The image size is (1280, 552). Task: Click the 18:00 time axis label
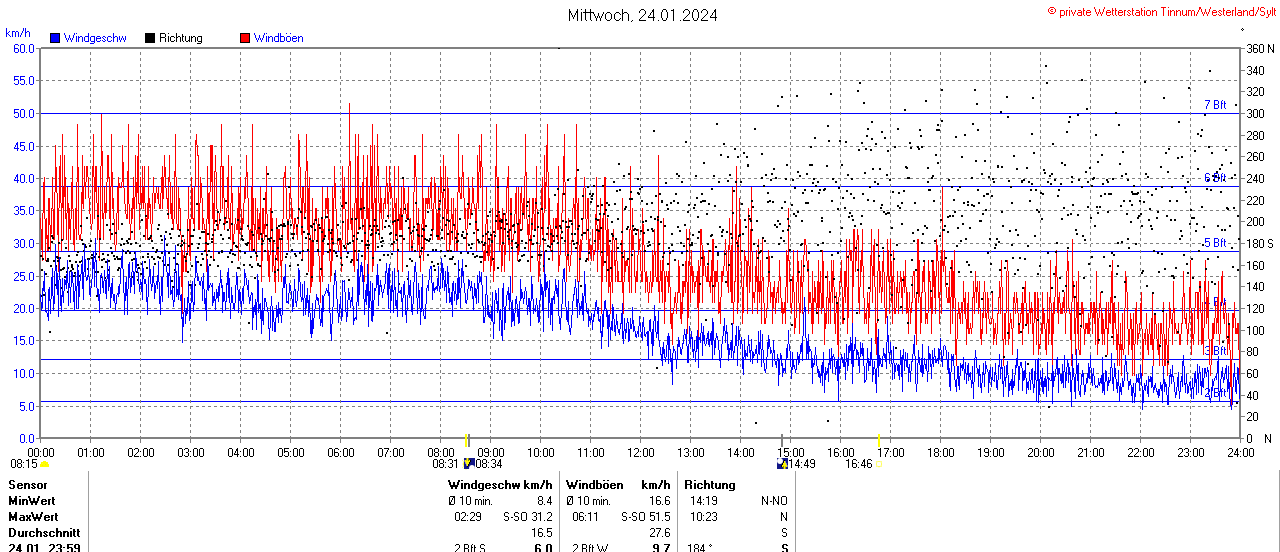(940, 452)
